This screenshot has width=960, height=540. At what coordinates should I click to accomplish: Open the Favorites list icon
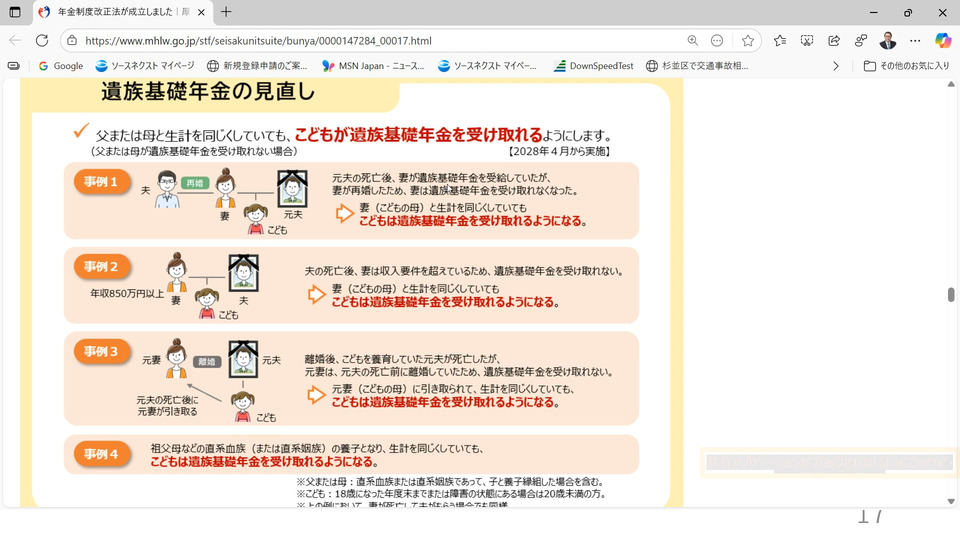tap(779, 40)
